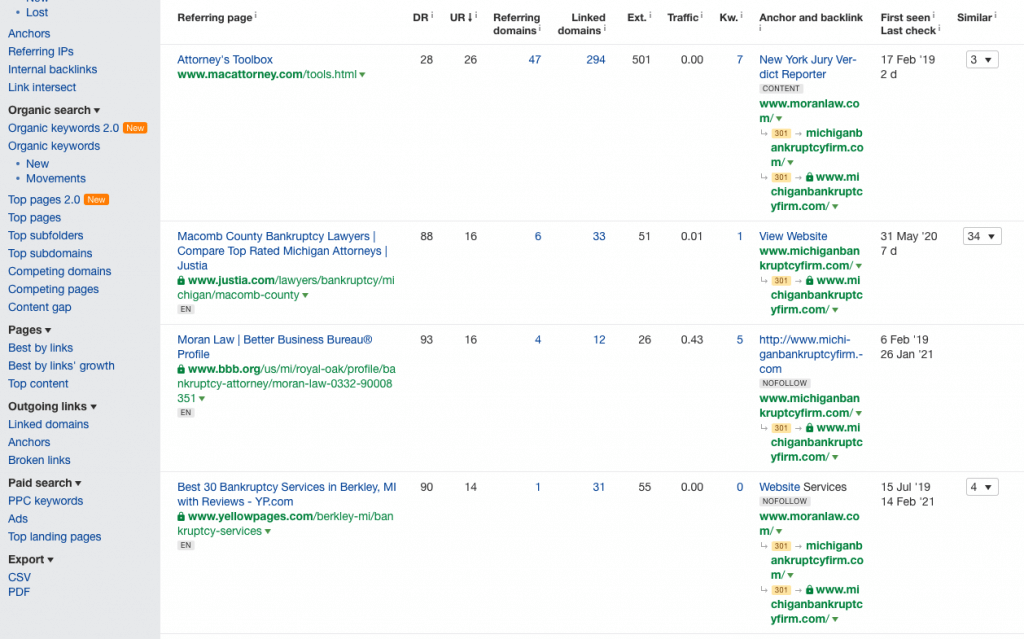Click the View Website anchor text
This screenshot has height=639, width=1024.
[x=793, y=236]
